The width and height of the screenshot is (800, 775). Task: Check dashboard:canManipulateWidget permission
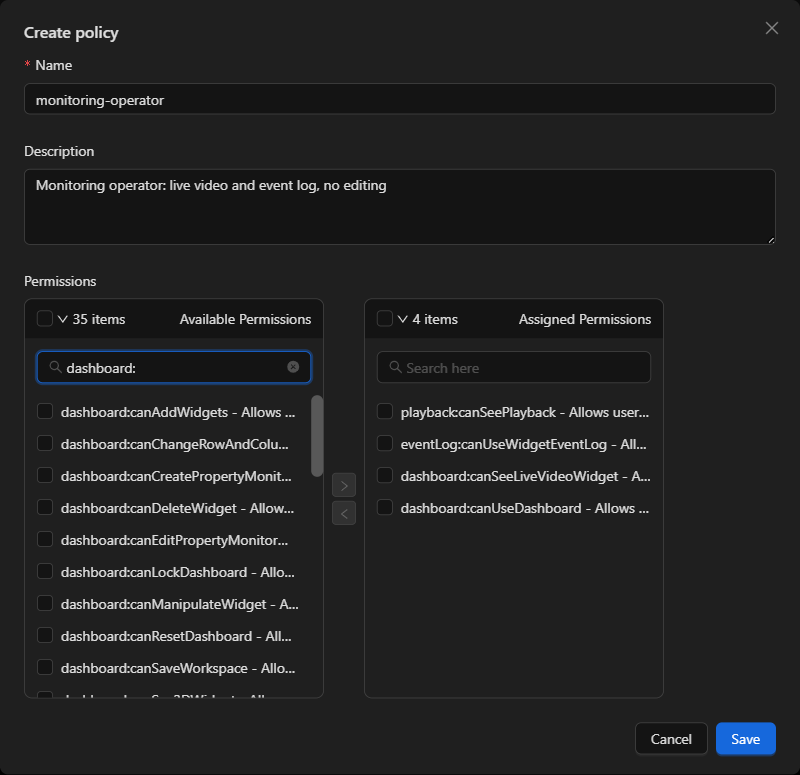[x=45, y=603]
